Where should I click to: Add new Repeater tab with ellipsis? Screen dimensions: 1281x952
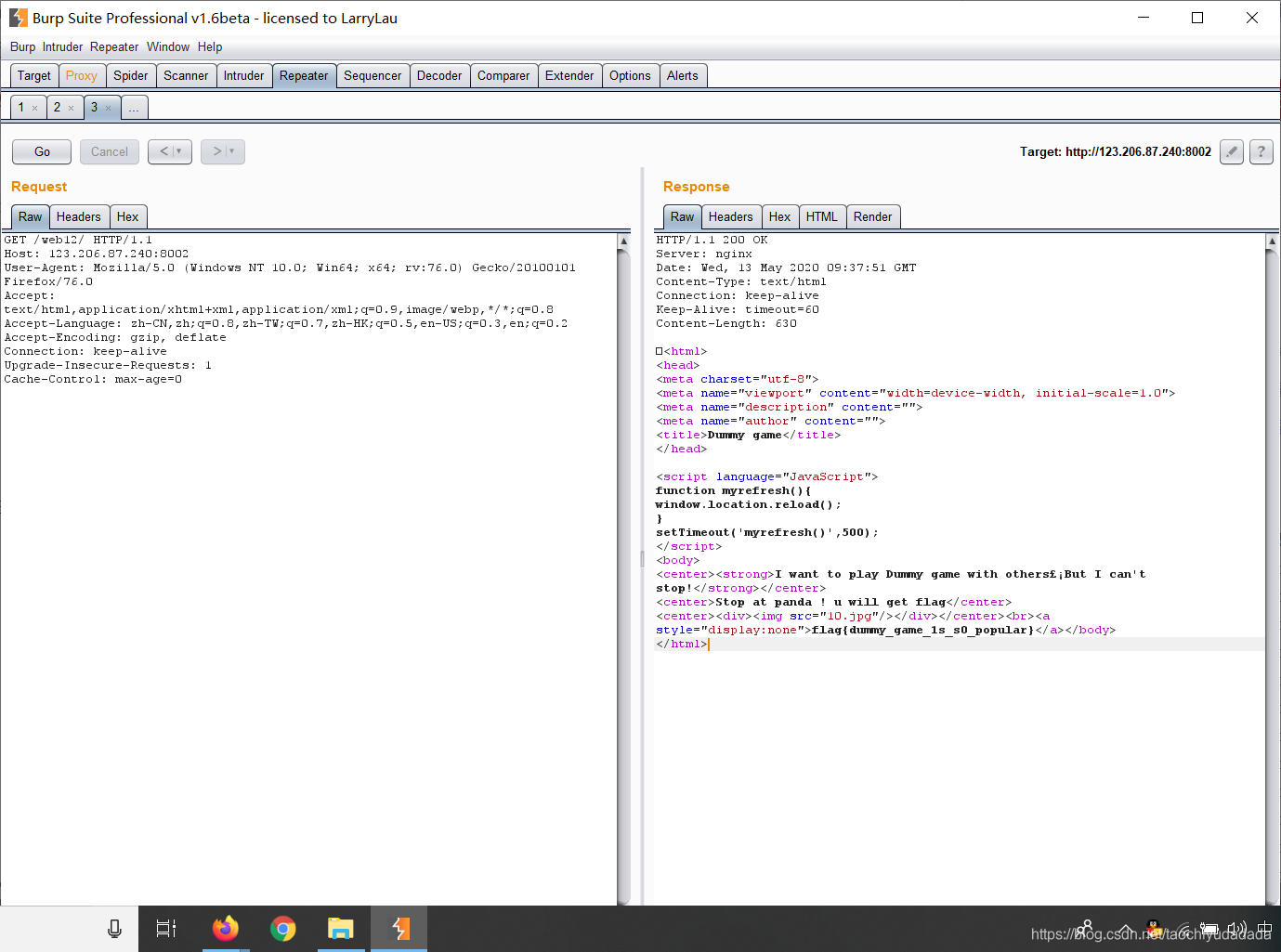click(x=135, y=108)
